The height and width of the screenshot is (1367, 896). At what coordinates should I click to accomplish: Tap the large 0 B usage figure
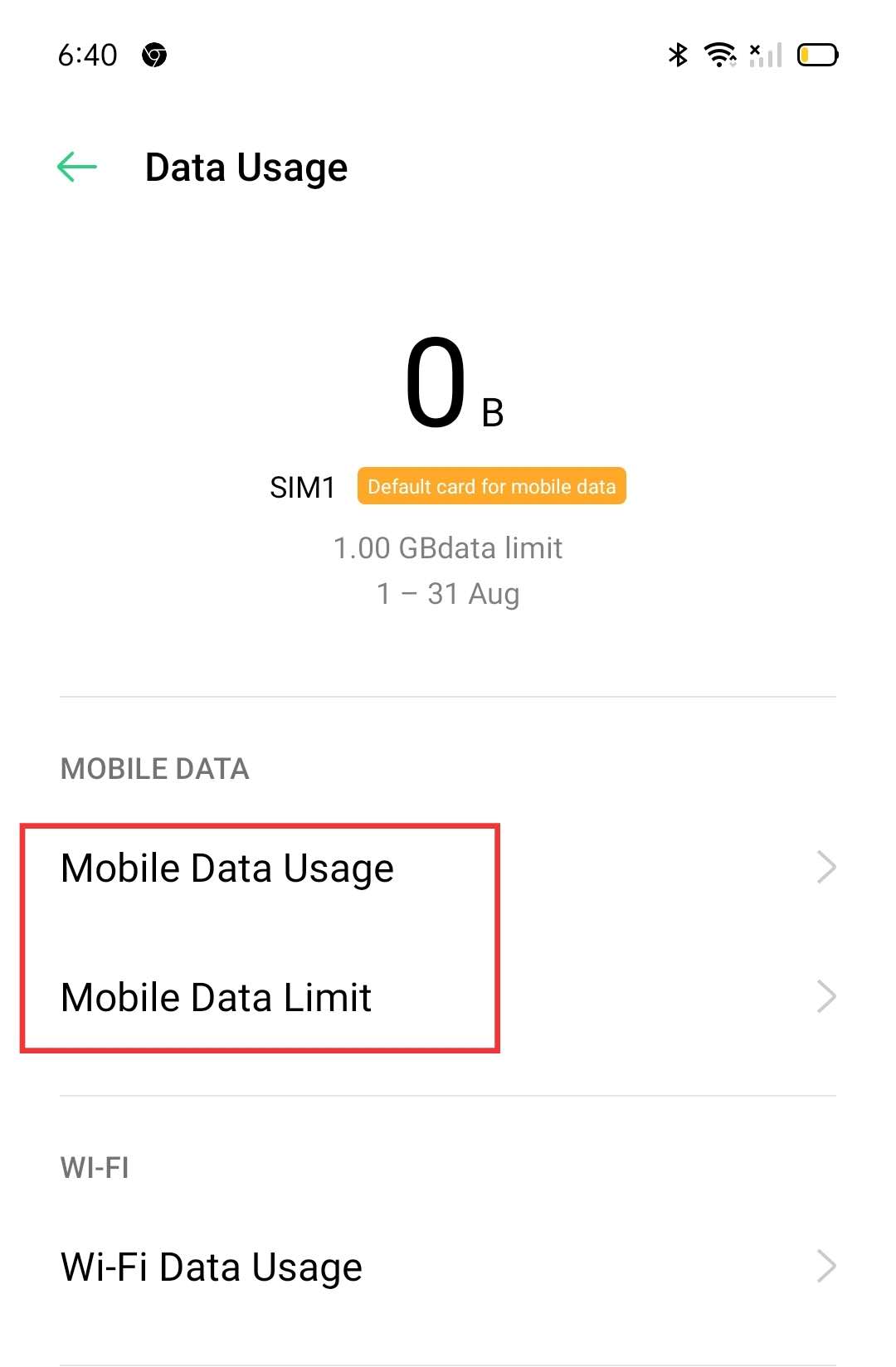452,386
